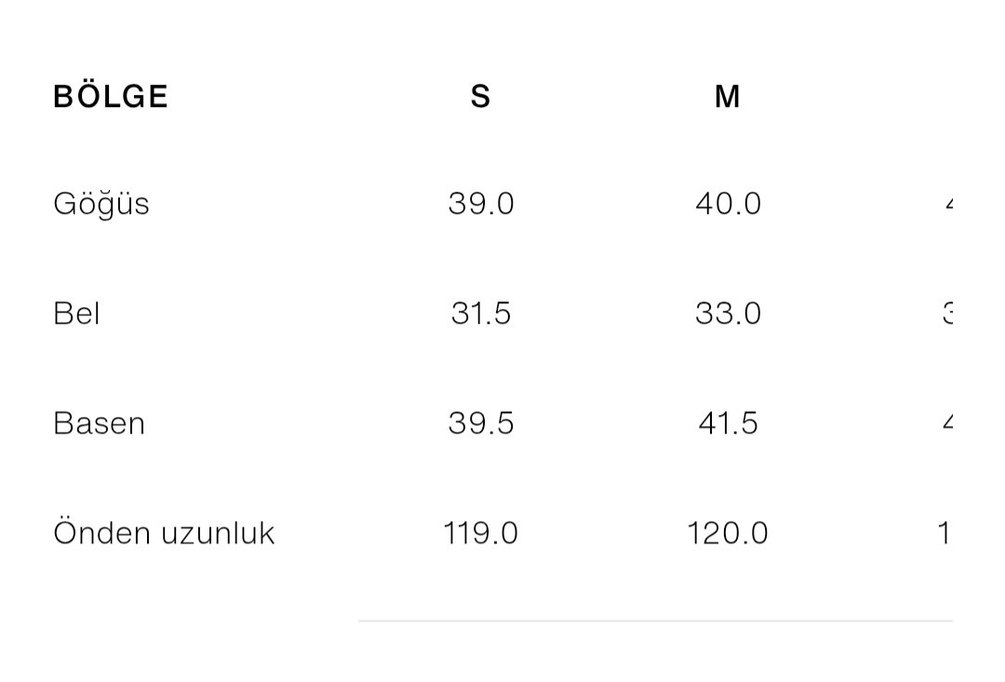Viewport: 1005px width, 682px height.
Task: Click the Bel row label
Action: pos(77,314)
